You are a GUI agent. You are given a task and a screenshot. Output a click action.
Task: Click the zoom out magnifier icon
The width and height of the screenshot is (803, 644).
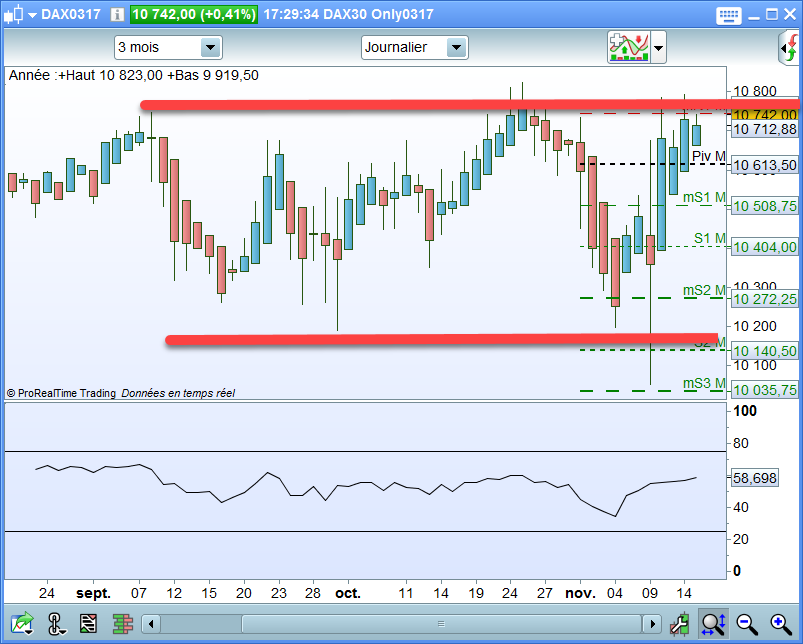click(x=747, y=624)
